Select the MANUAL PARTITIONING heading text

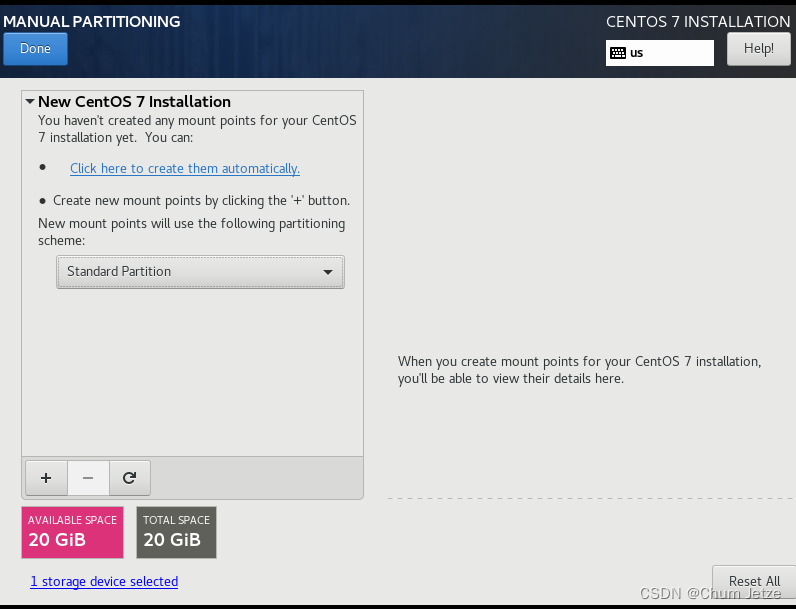92,21
